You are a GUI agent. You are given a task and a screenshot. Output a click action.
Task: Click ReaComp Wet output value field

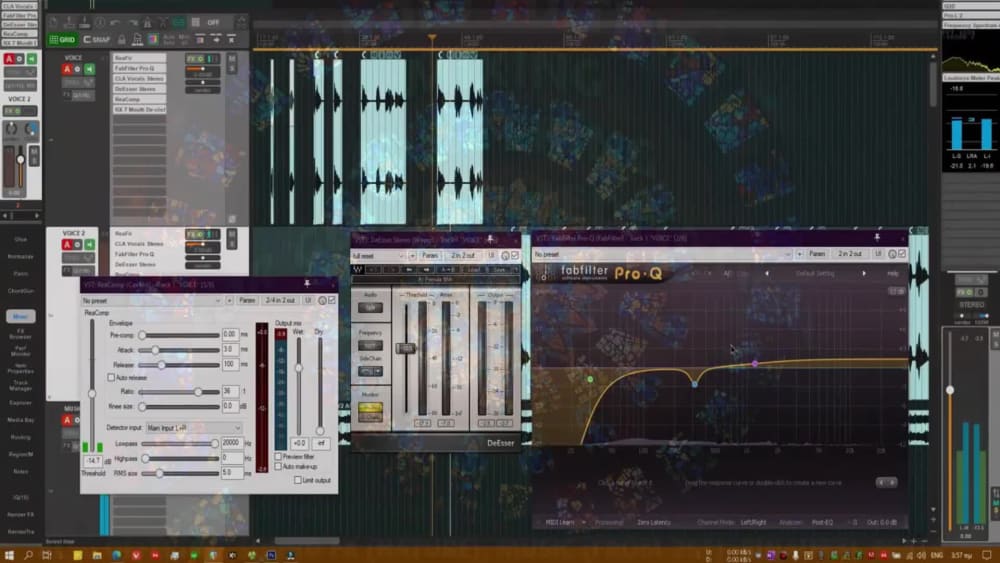click(299, 443)
